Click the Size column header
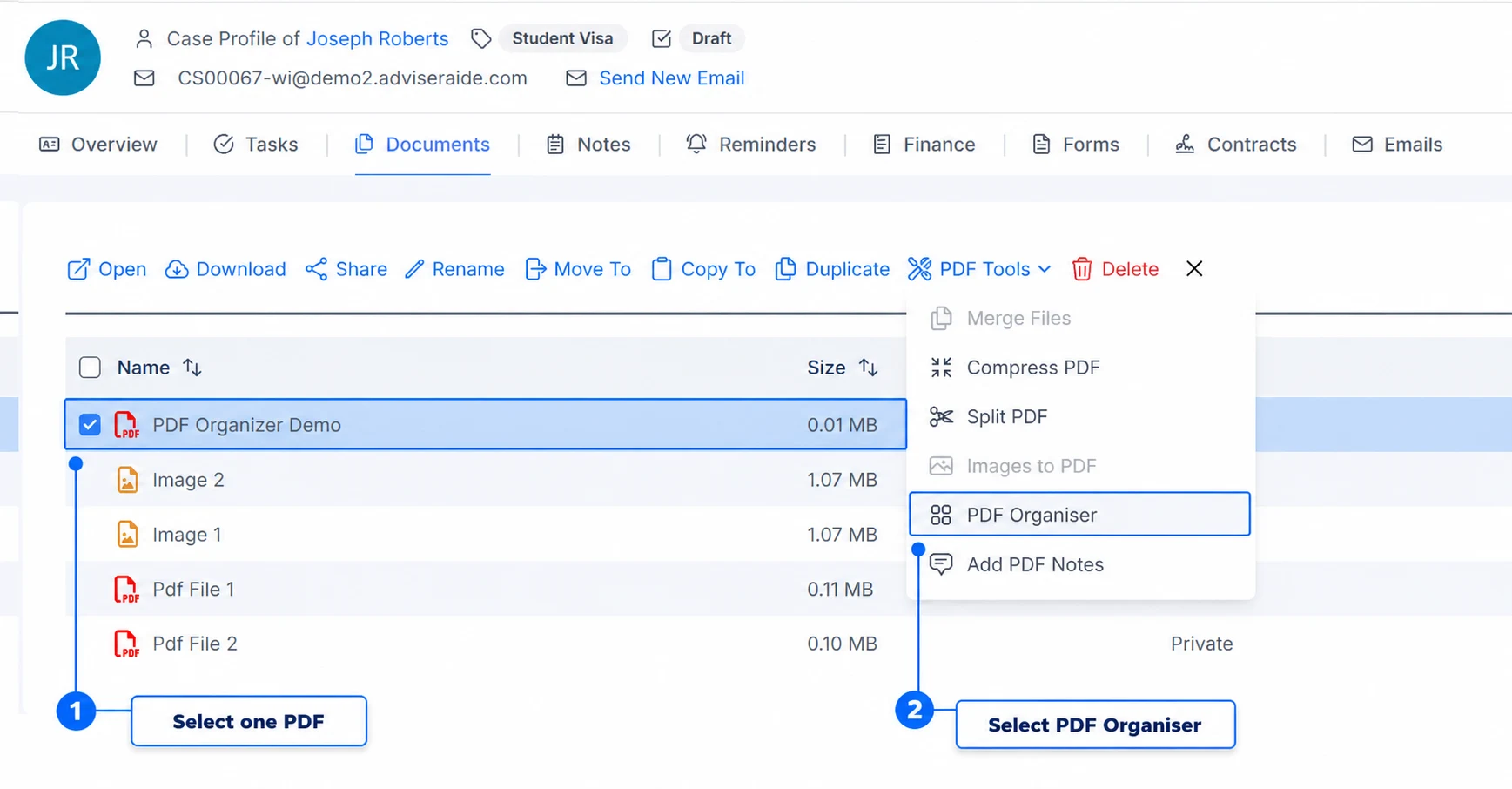Viewport: 1512px width, 789px height. point(826,368)
